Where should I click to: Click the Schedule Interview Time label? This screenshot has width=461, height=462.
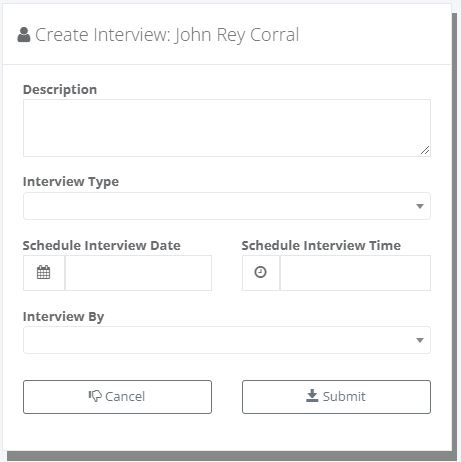pyautogui.click(x=321, y=246)
